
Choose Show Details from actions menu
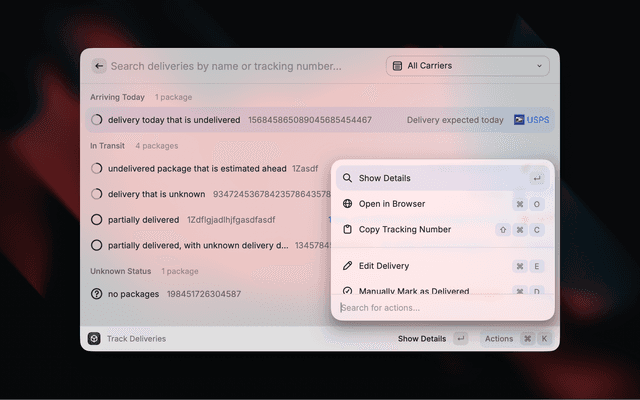(385, 178)
